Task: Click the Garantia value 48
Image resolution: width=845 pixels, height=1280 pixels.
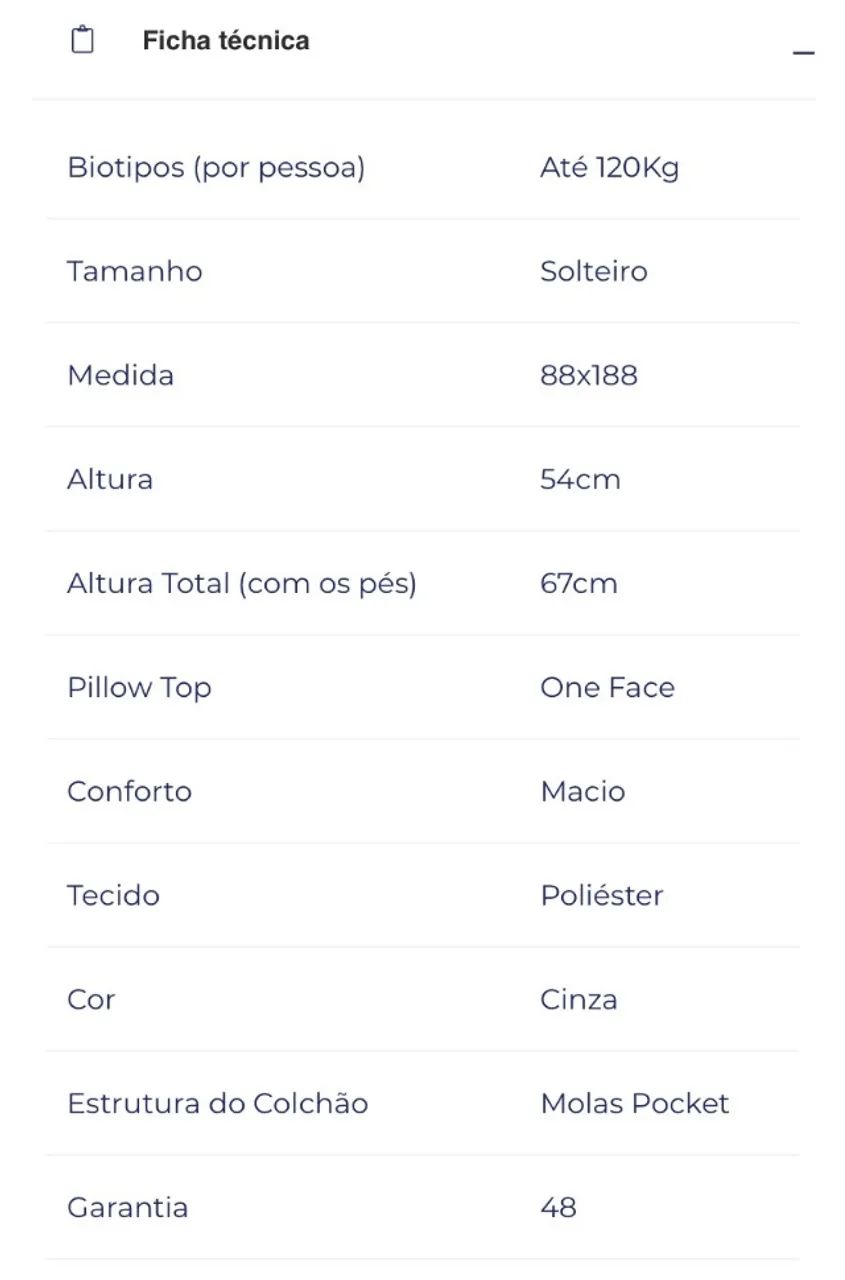Action: [x=558, y=1207]
